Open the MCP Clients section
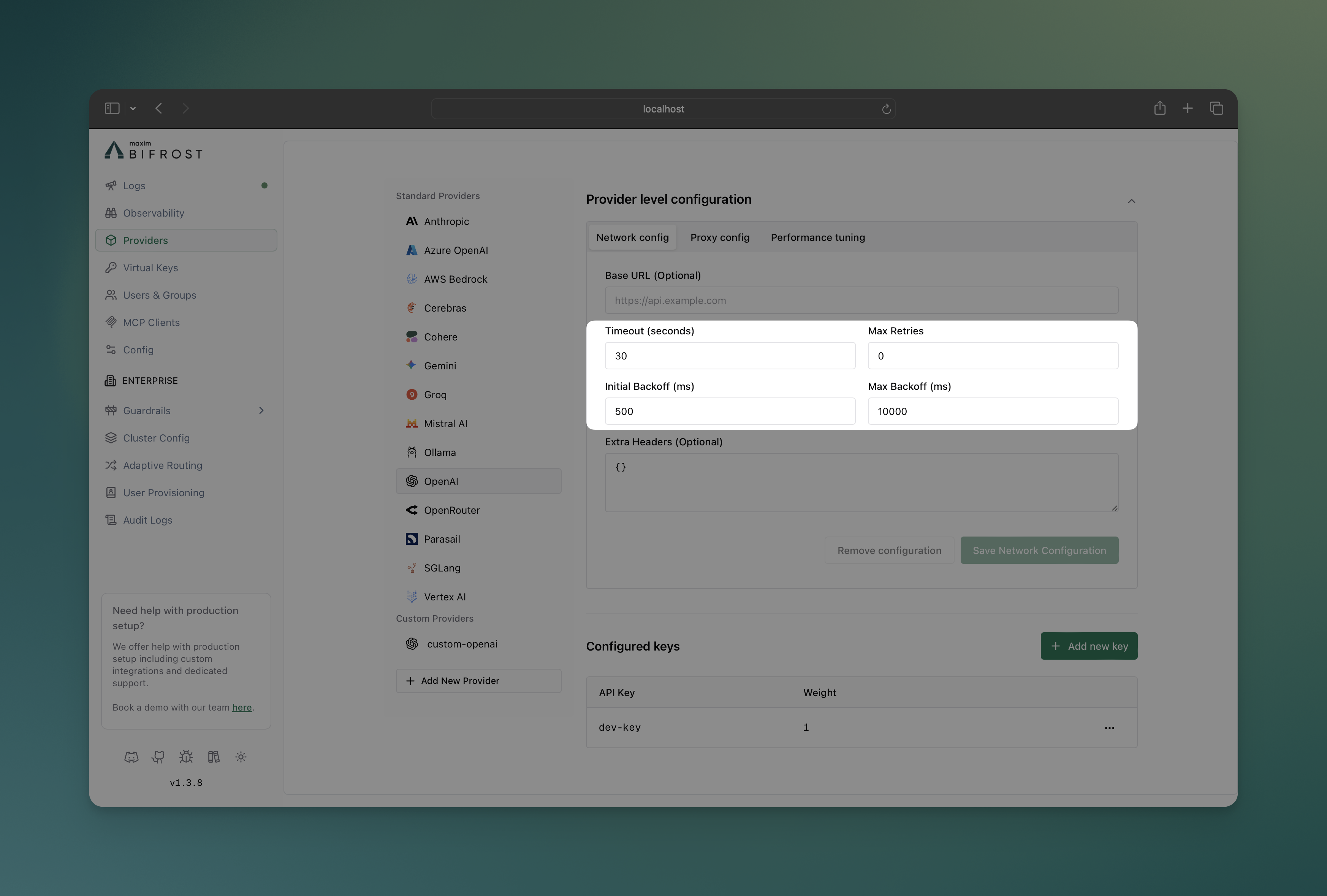 pos(152,322)
